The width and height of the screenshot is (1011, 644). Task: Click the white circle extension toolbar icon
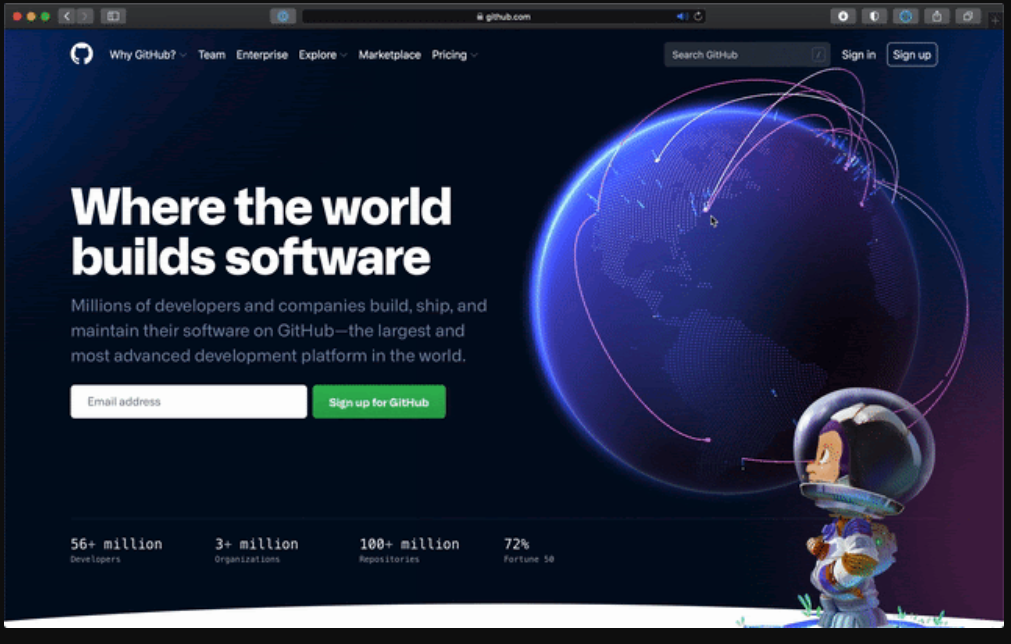point(843,16)
